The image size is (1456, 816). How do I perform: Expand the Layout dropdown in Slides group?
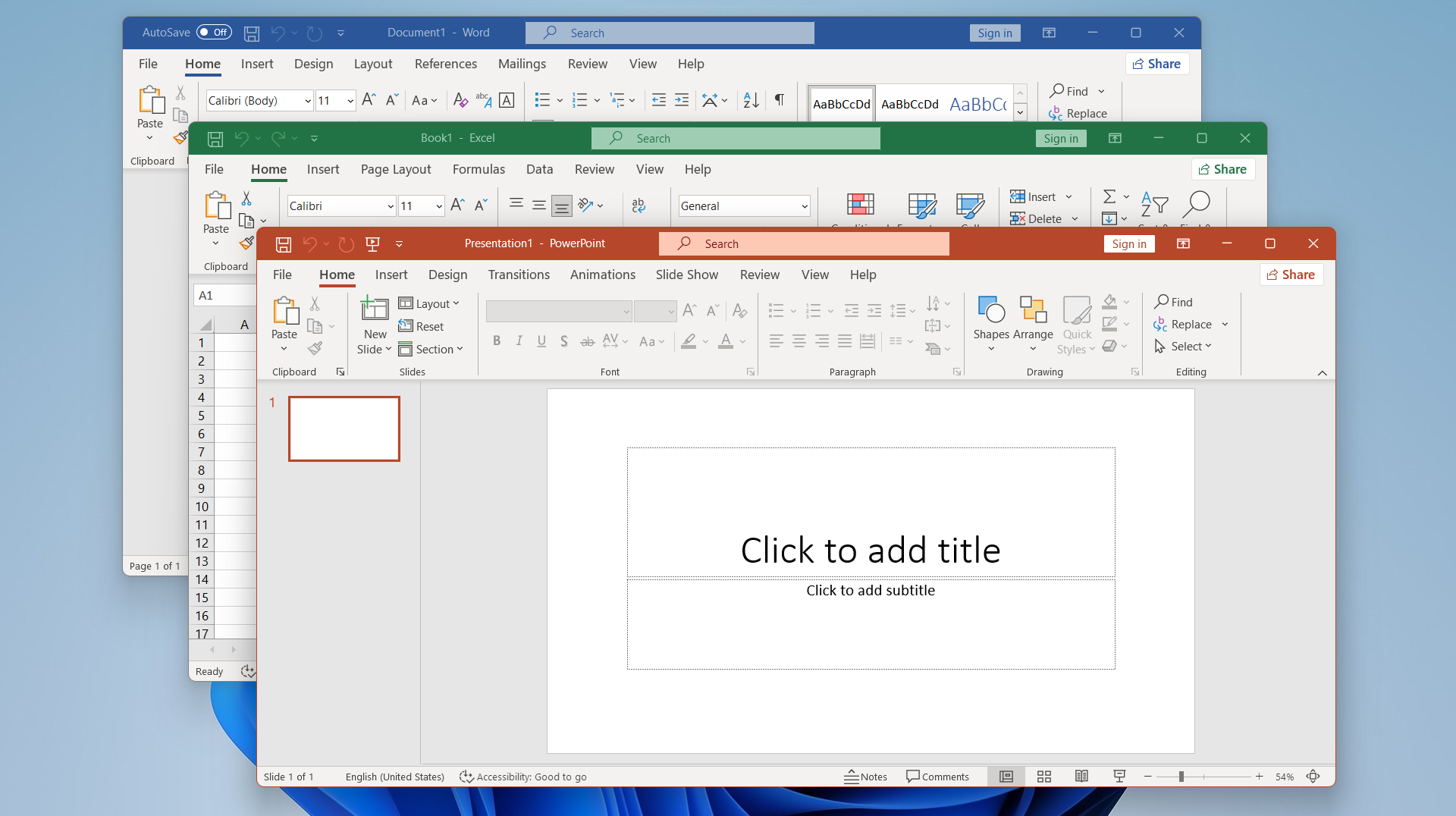click(x=429, y=303)
